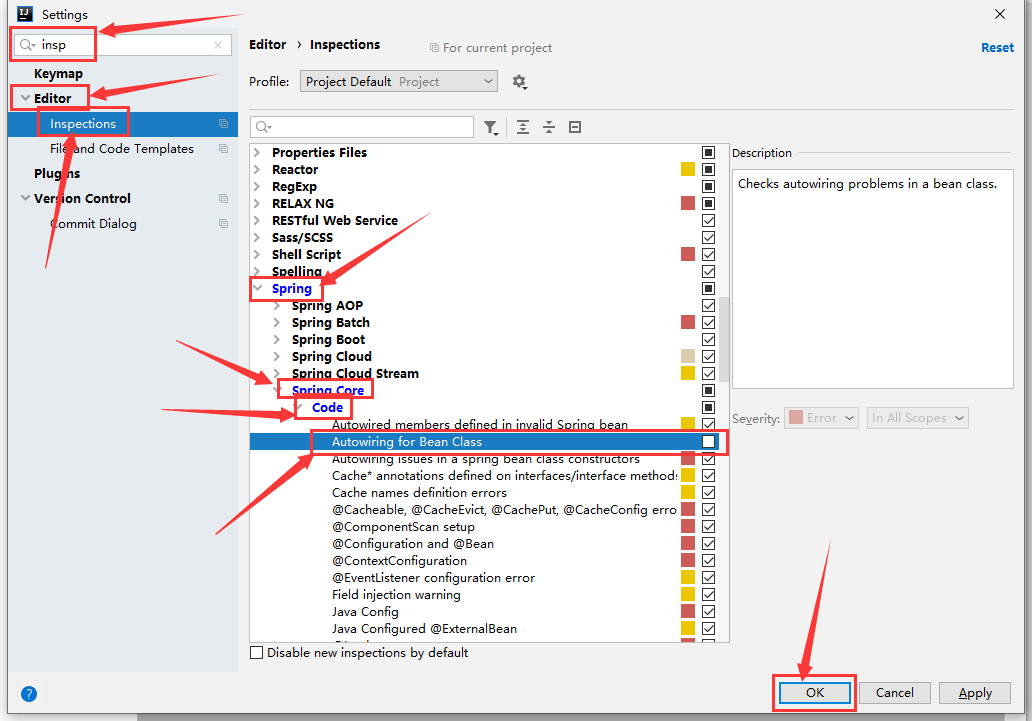The height and width of the screenshot is (721, 1032).
Task: Expand the Properties Files inspection group
Action: (257, 153)
